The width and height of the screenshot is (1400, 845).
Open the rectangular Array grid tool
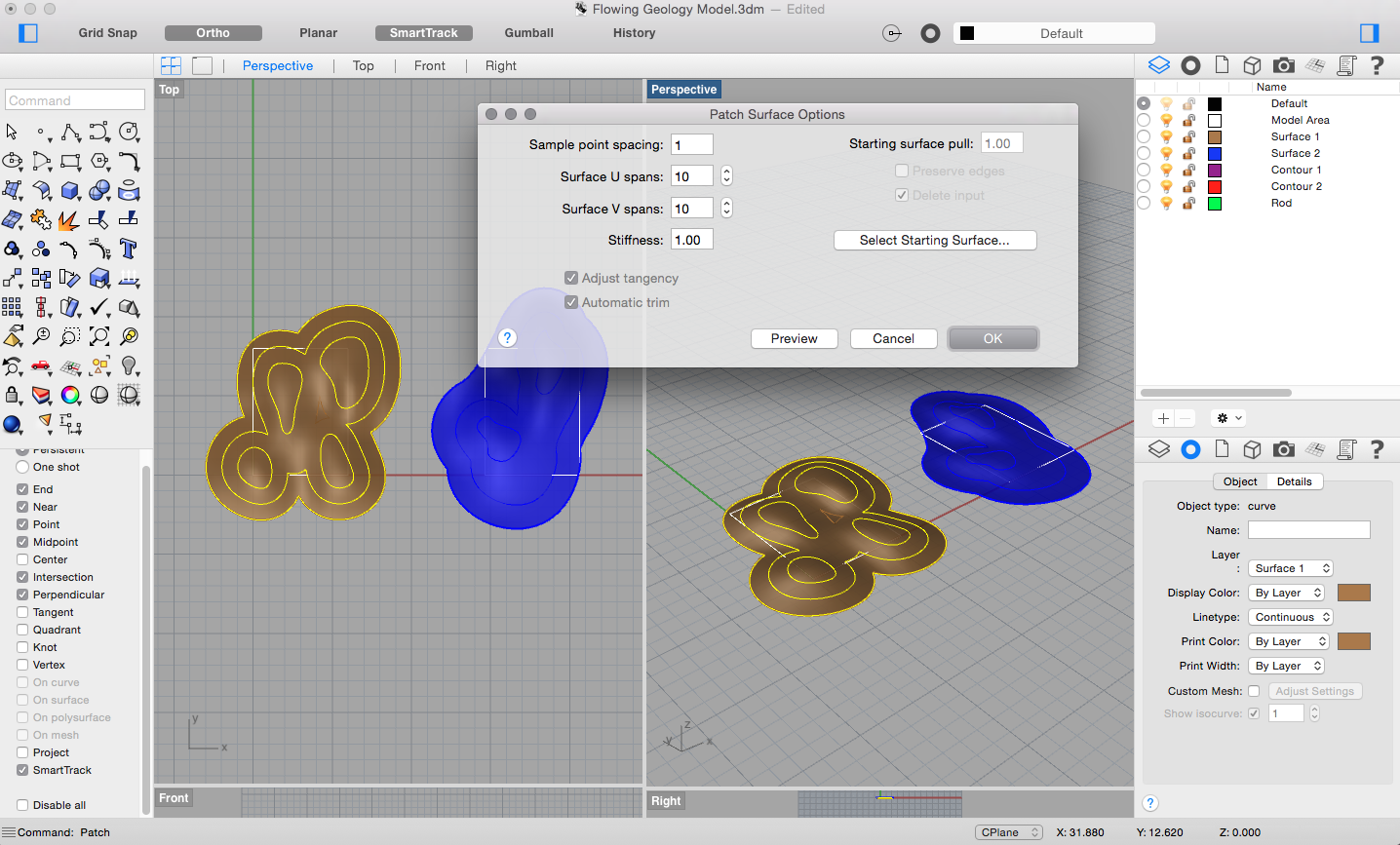pos(12,307)
